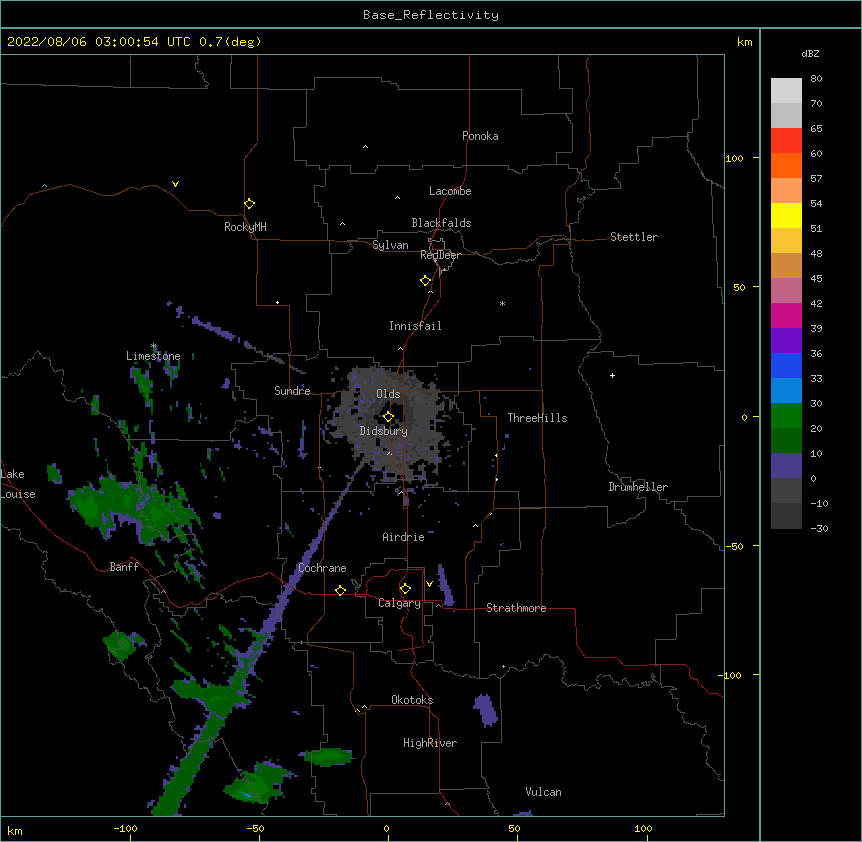Click the Lacombe city label

click(450, 191)
